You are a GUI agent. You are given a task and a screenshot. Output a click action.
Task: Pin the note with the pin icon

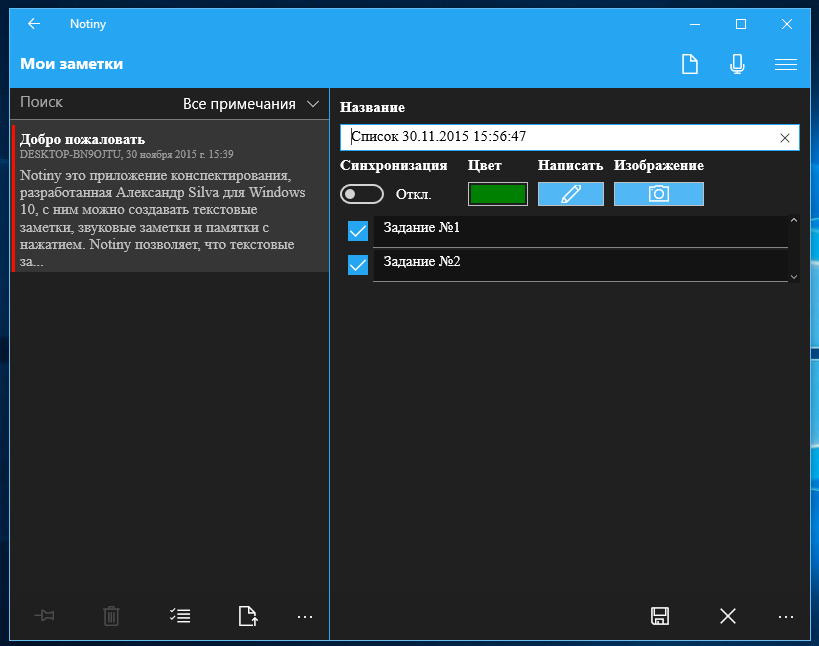tap(44, 616)
